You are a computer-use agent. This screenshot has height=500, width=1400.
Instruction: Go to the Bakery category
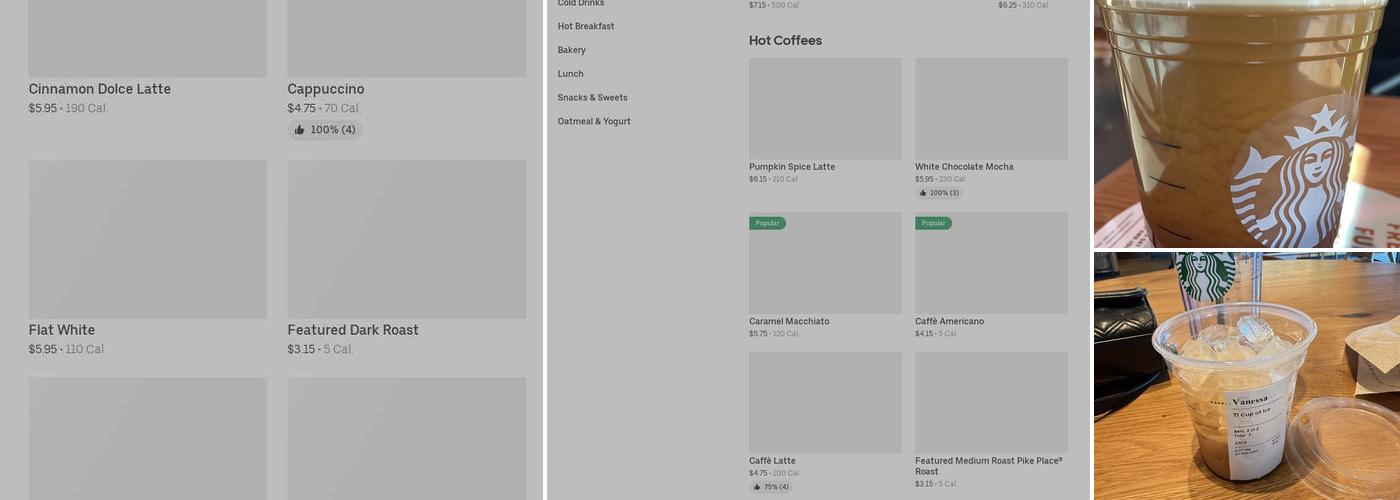click(572, 50)
